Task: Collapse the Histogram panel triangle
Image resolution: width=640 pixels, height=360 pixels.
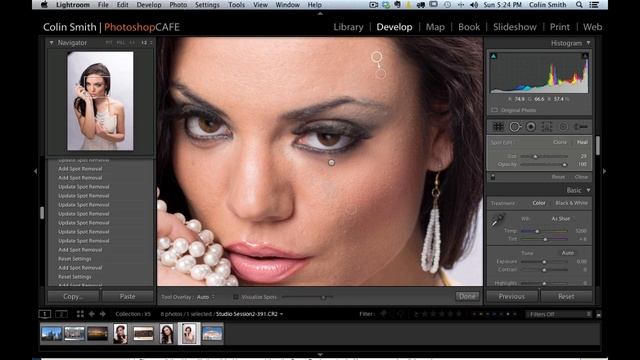Action: click(x=588, y=43)
